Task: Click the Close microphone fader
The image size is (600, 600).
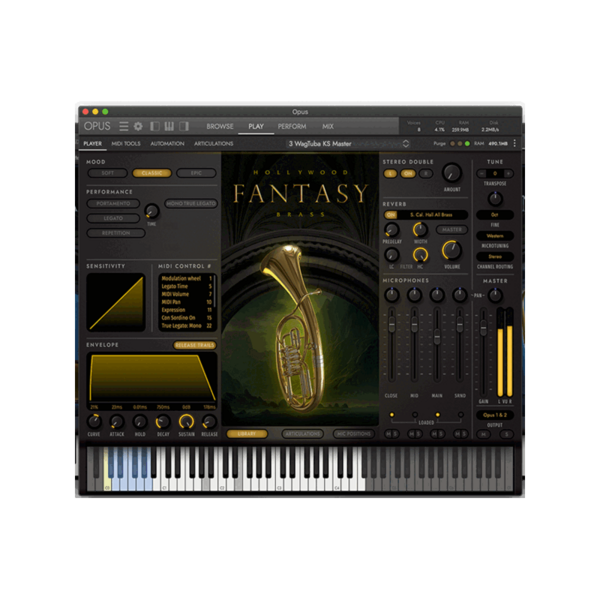Action: pos(391,325)
